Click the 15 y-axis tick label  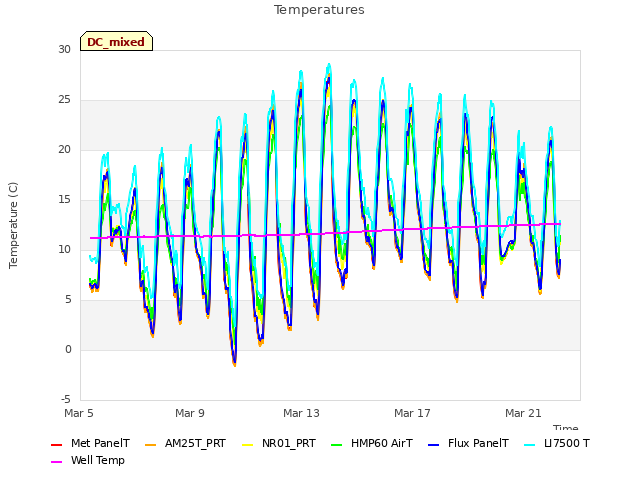pos(64,200)
